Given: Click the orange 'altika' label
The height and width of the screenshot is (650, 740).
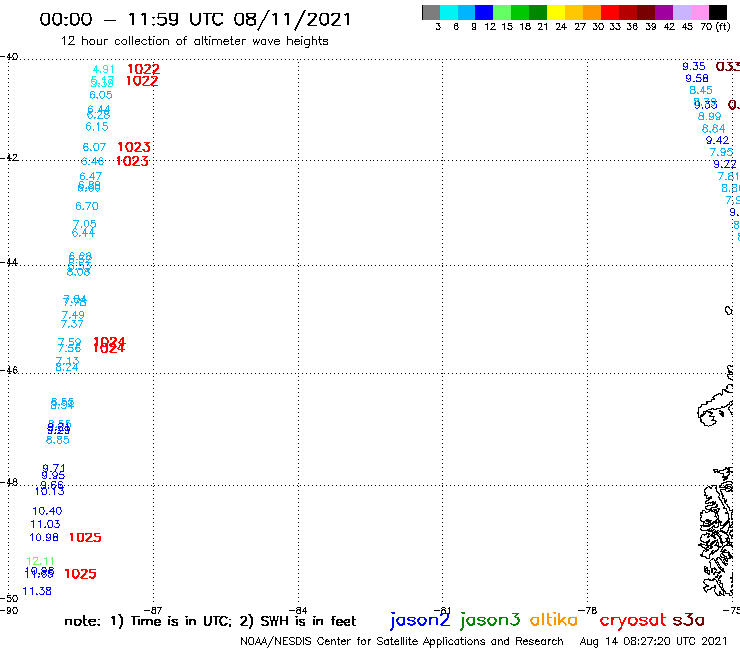Looking at the screenshot, I should [x=554, y=620].
